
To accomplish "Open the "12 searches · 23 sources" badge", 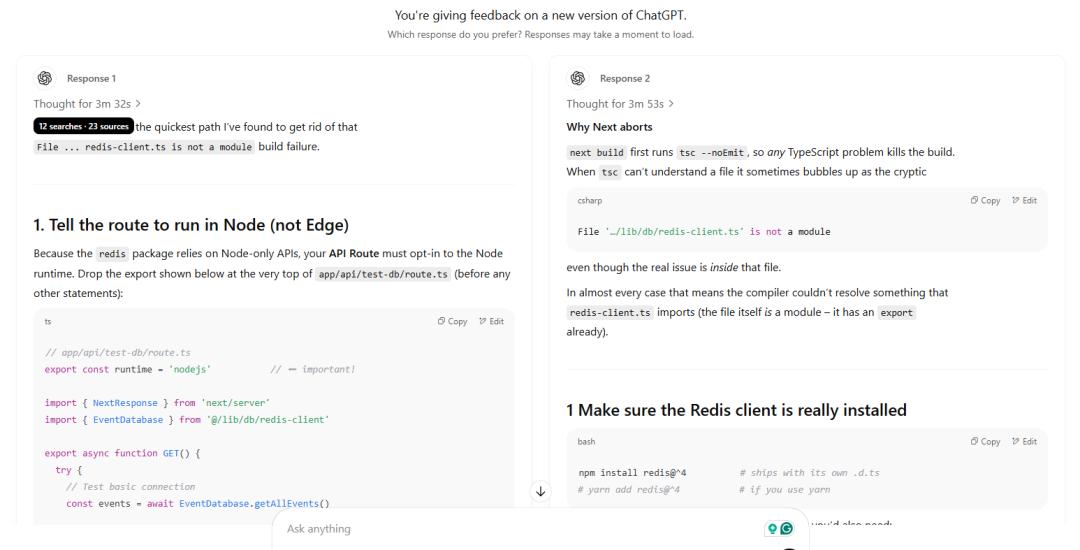I will pos(83,126).
